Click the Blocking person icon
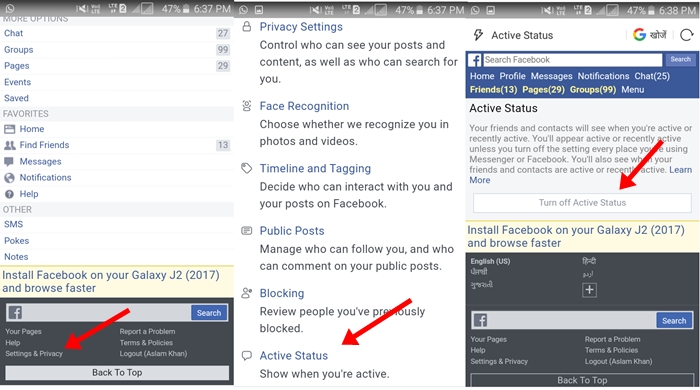 point(246,293)
